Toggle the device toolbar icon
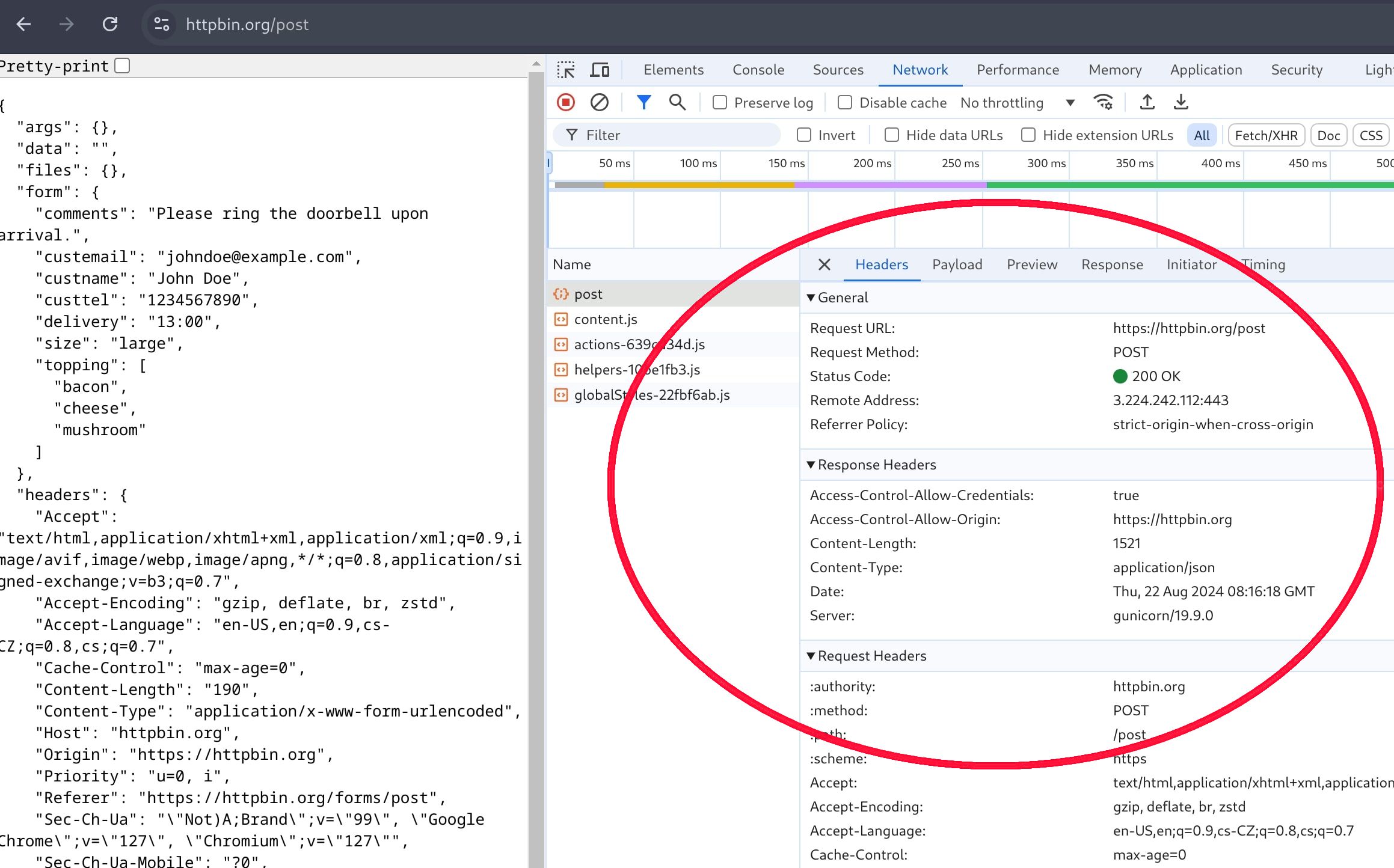Viewport: 1394px width, 868px height. click(600, 70)
